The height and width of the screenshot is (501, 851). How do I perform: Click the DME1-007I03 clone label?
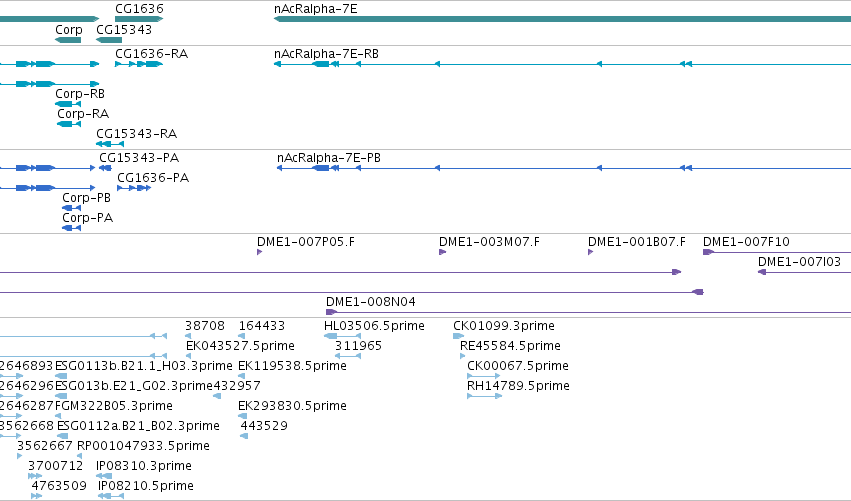799,262
